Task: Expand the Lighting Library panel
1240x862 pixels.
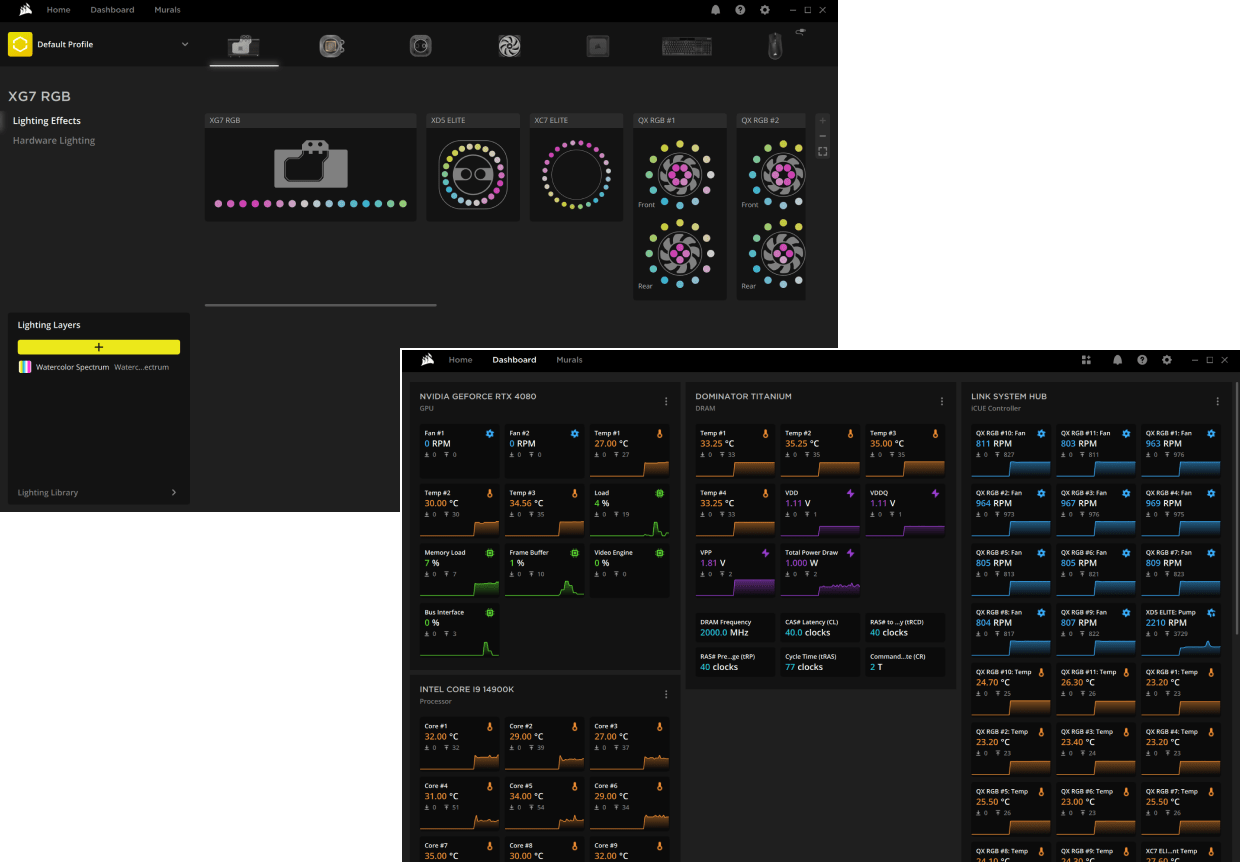Action: tap(174, 492)
